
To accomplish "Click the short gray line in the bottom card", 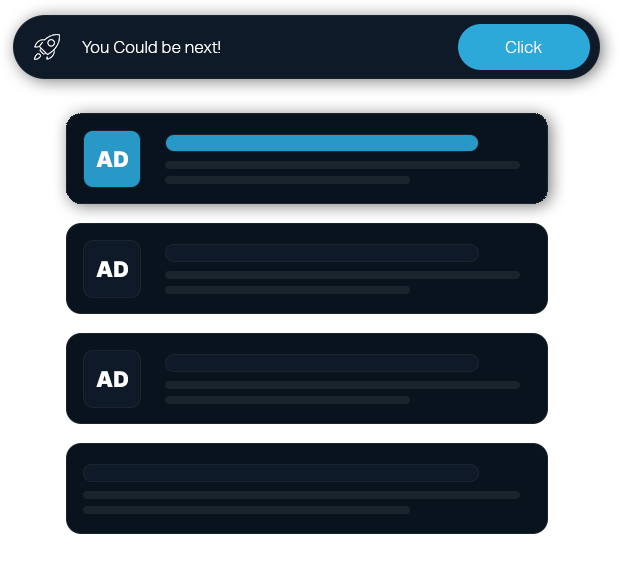I will point(246,510).
